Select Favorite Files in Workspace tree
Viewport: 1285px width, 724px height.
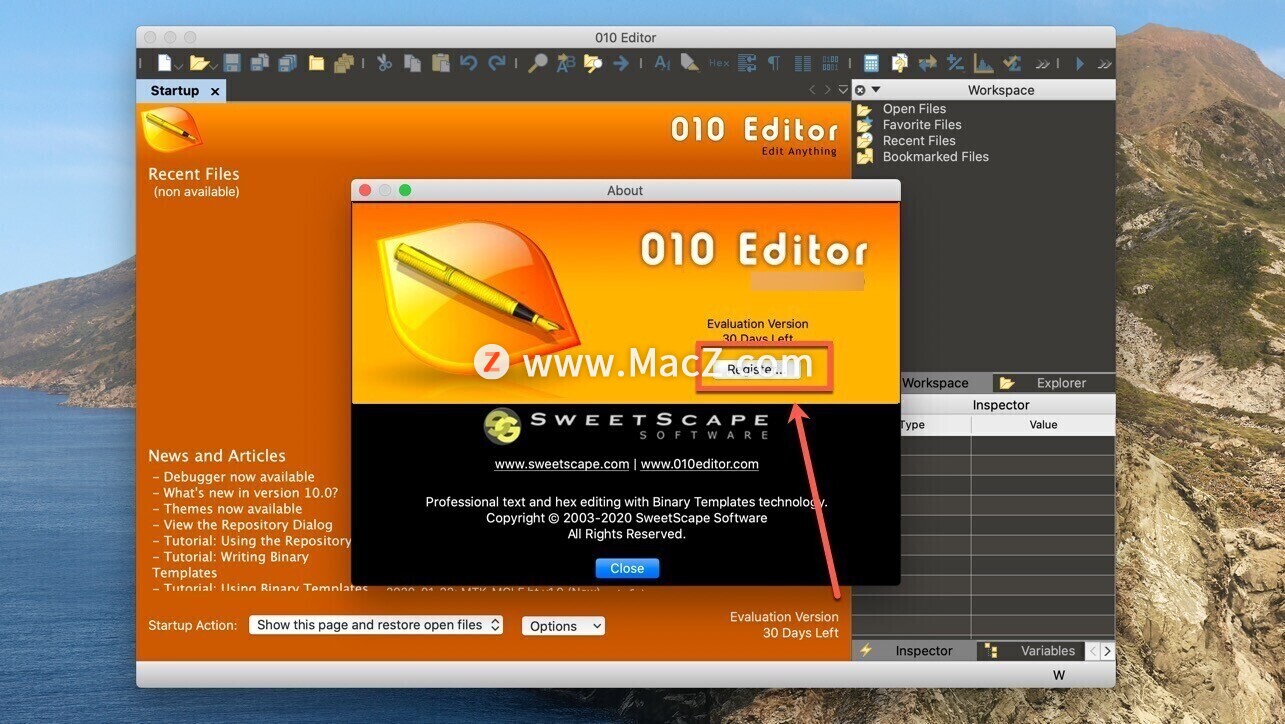(921, 125)
